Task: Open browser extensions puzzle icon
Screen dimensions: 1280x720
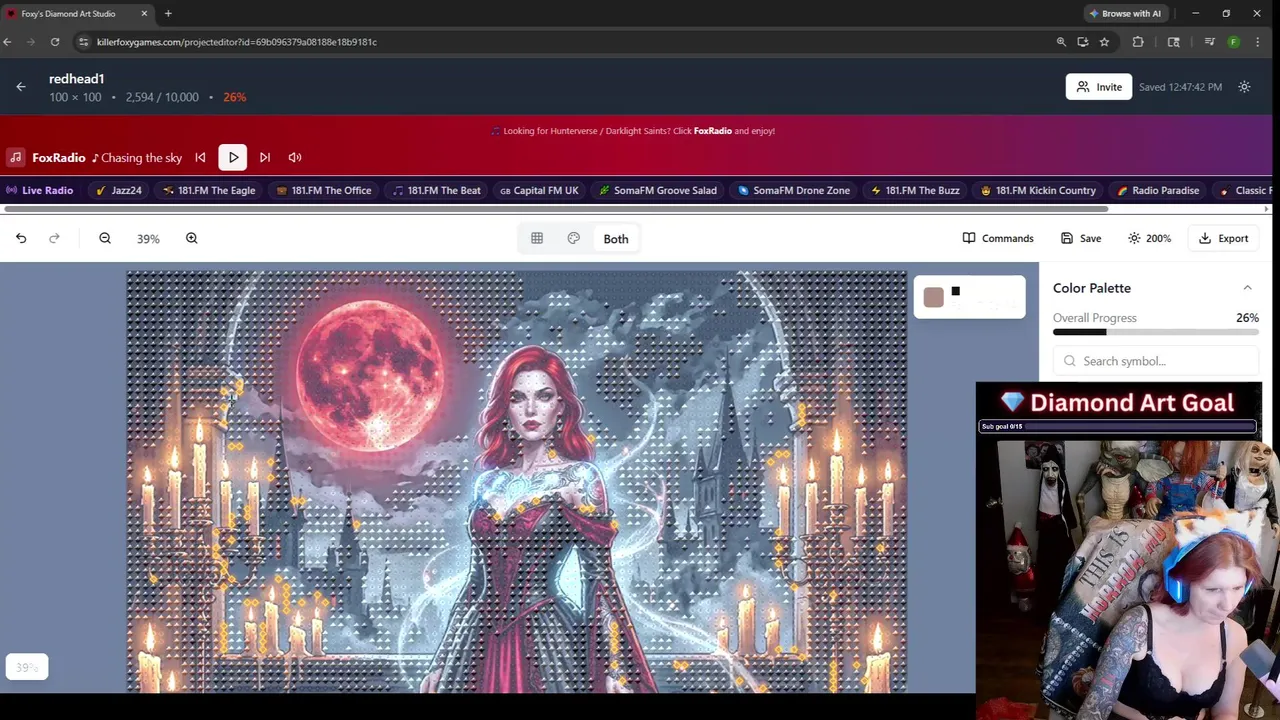Action: pyautogui.click(x=1138, y=42)
